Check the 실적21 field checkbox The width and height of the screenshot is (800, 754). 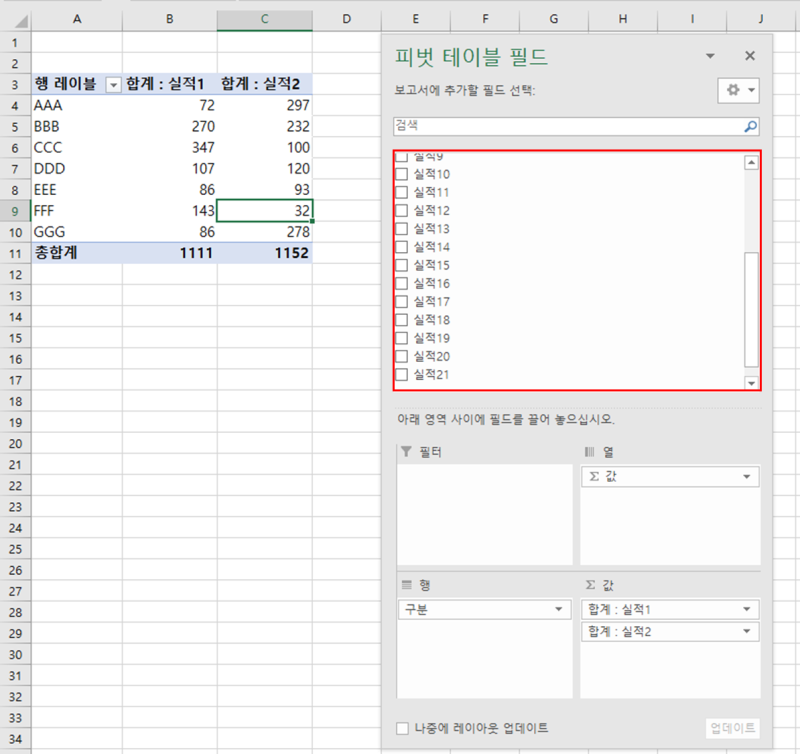402,374
